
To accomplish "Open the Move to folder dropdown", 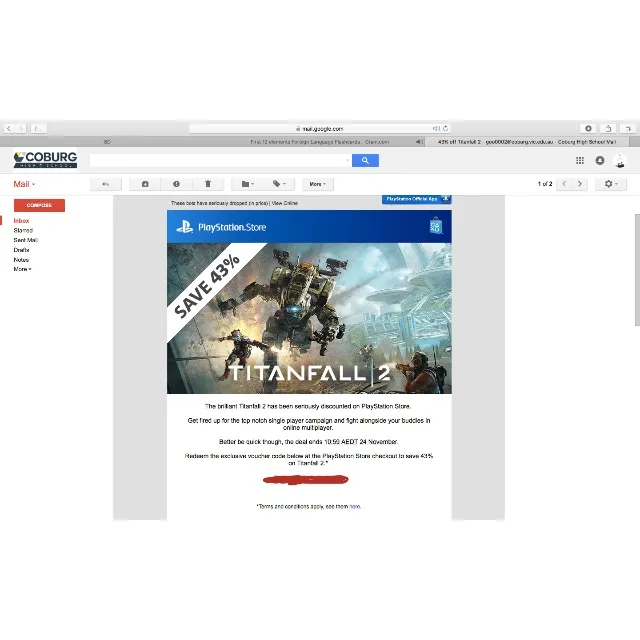I will [x=247, y=184].
